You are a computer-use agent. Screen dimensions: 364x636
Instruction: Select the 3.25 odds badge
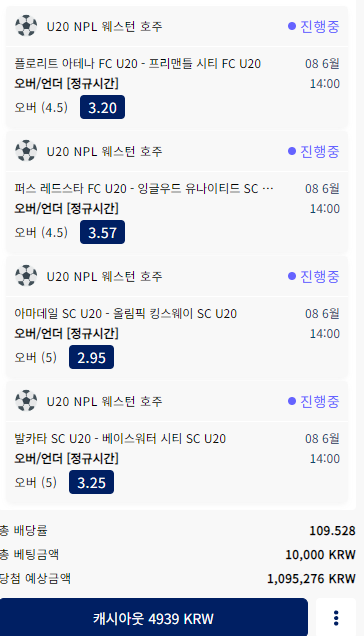91,482
